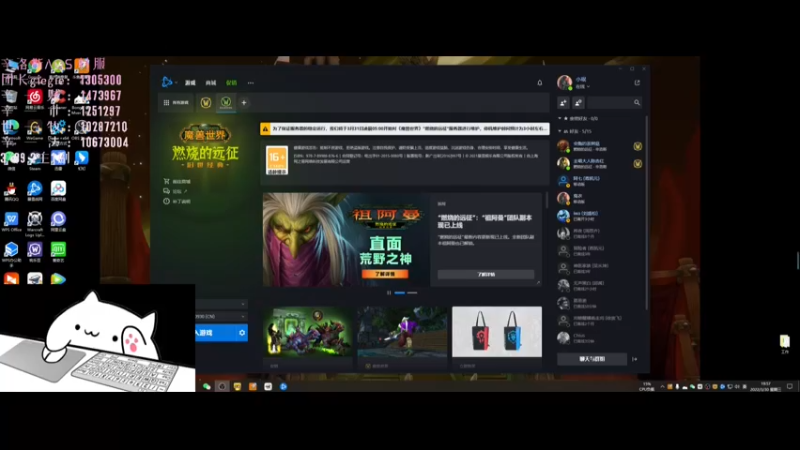Select the second carousel indicator
This screenshot has height=450, width=800.
pos(412,293)
